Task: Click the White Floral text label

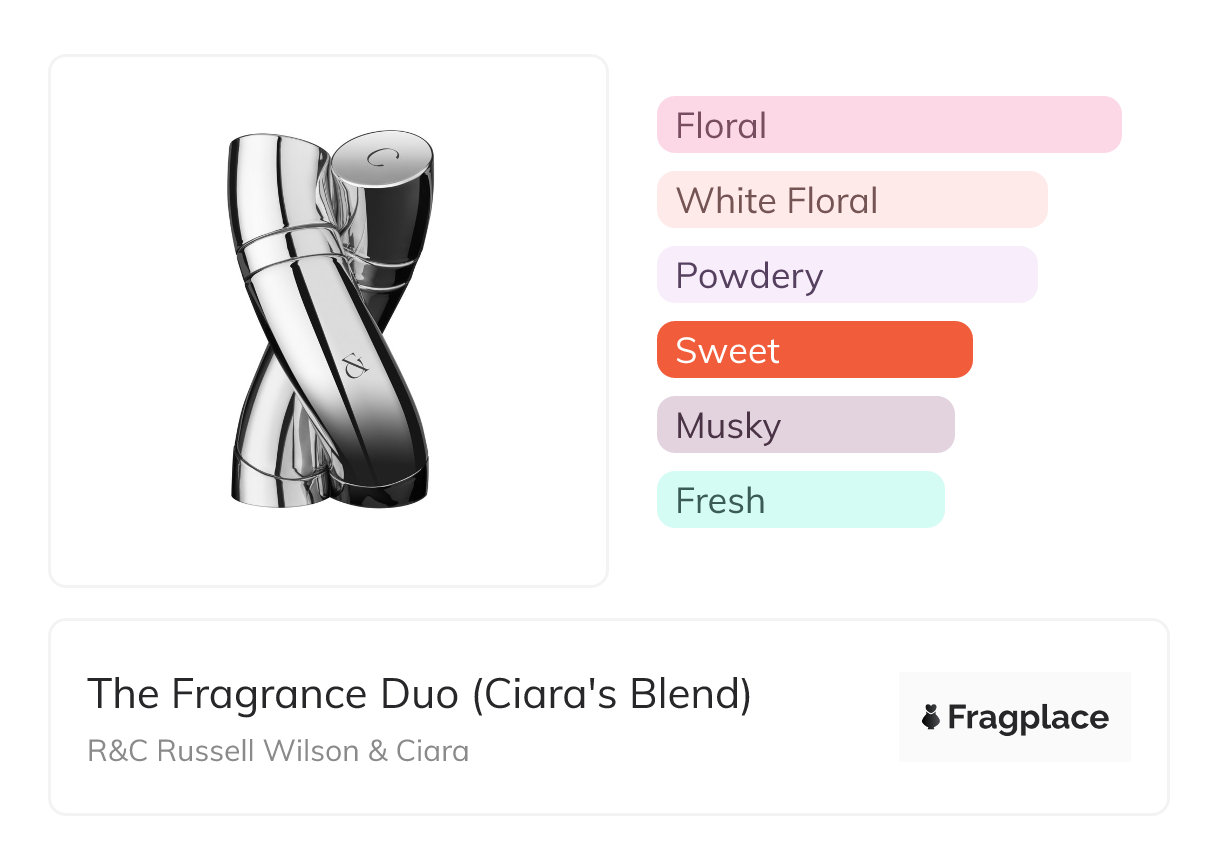Action: click(776, 201)
